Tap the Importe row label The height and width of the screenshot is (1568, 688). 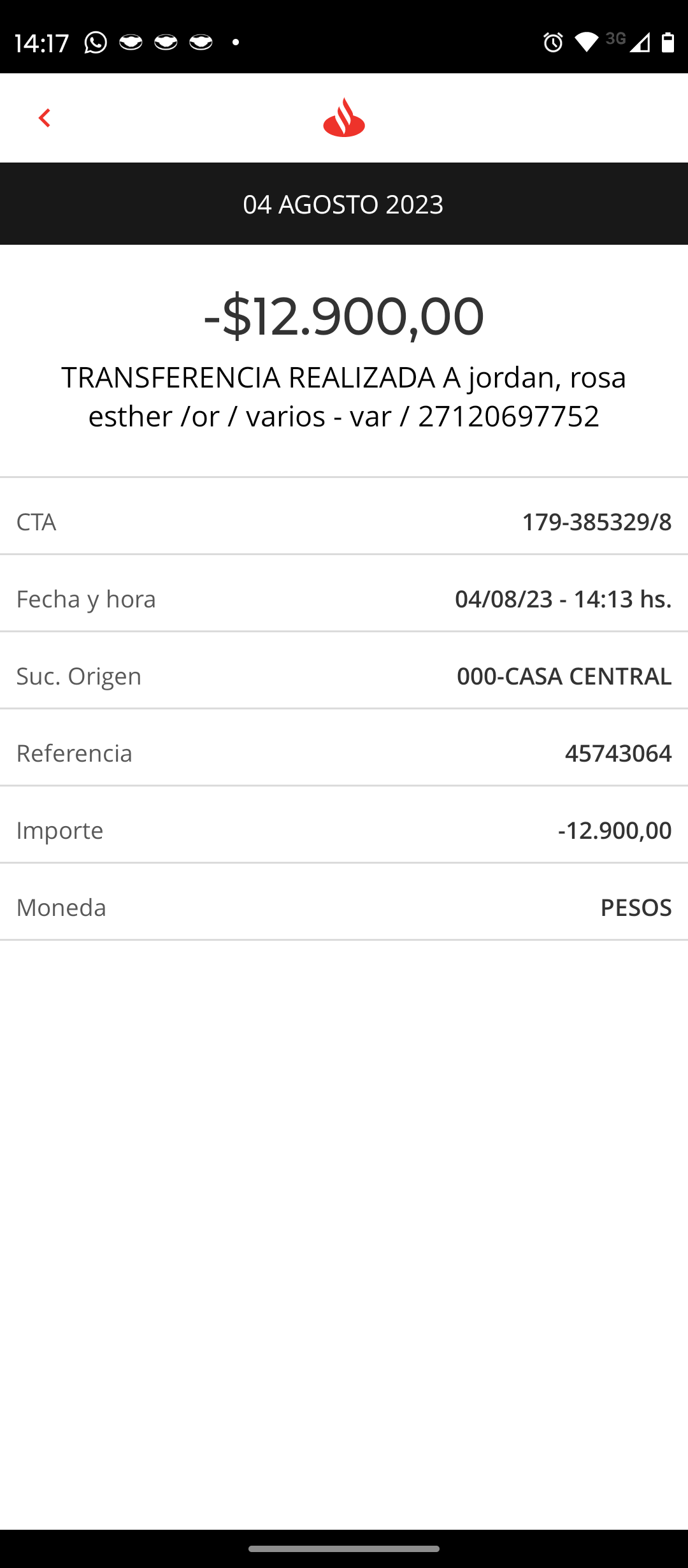[60, 831]
